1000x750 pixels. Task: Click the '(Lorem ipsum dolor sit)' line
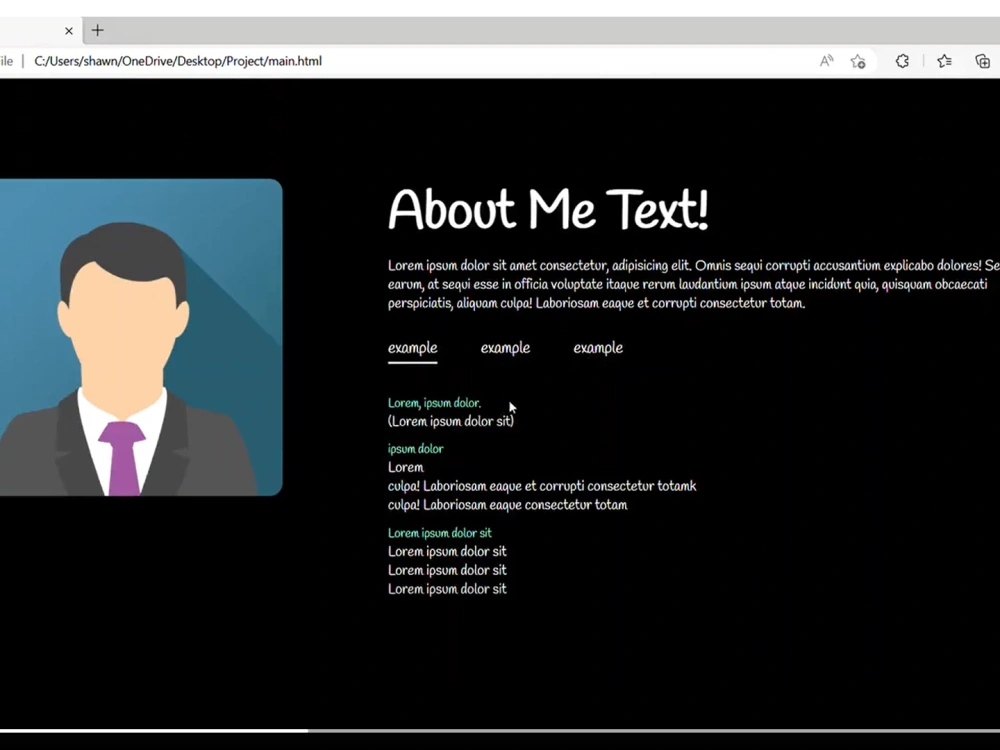[451, 422]
